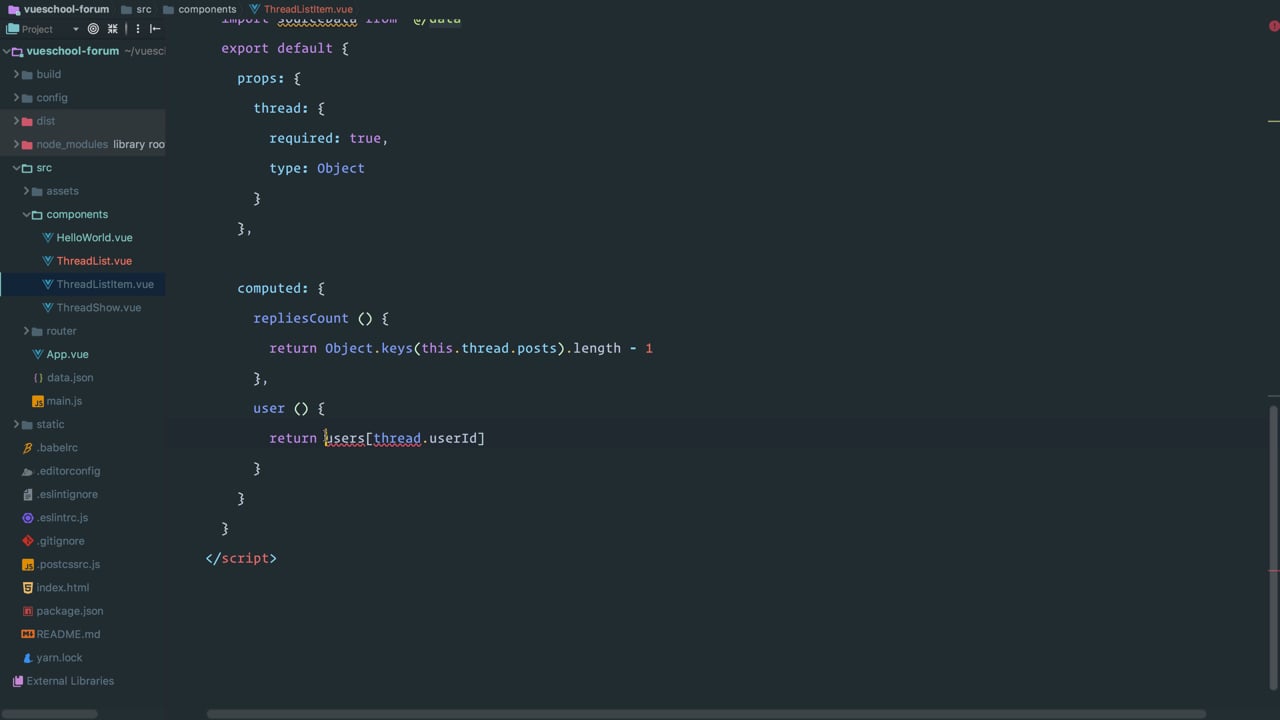
Task: Click the scroll-from-source target icon
Action: tap(93, 29)
